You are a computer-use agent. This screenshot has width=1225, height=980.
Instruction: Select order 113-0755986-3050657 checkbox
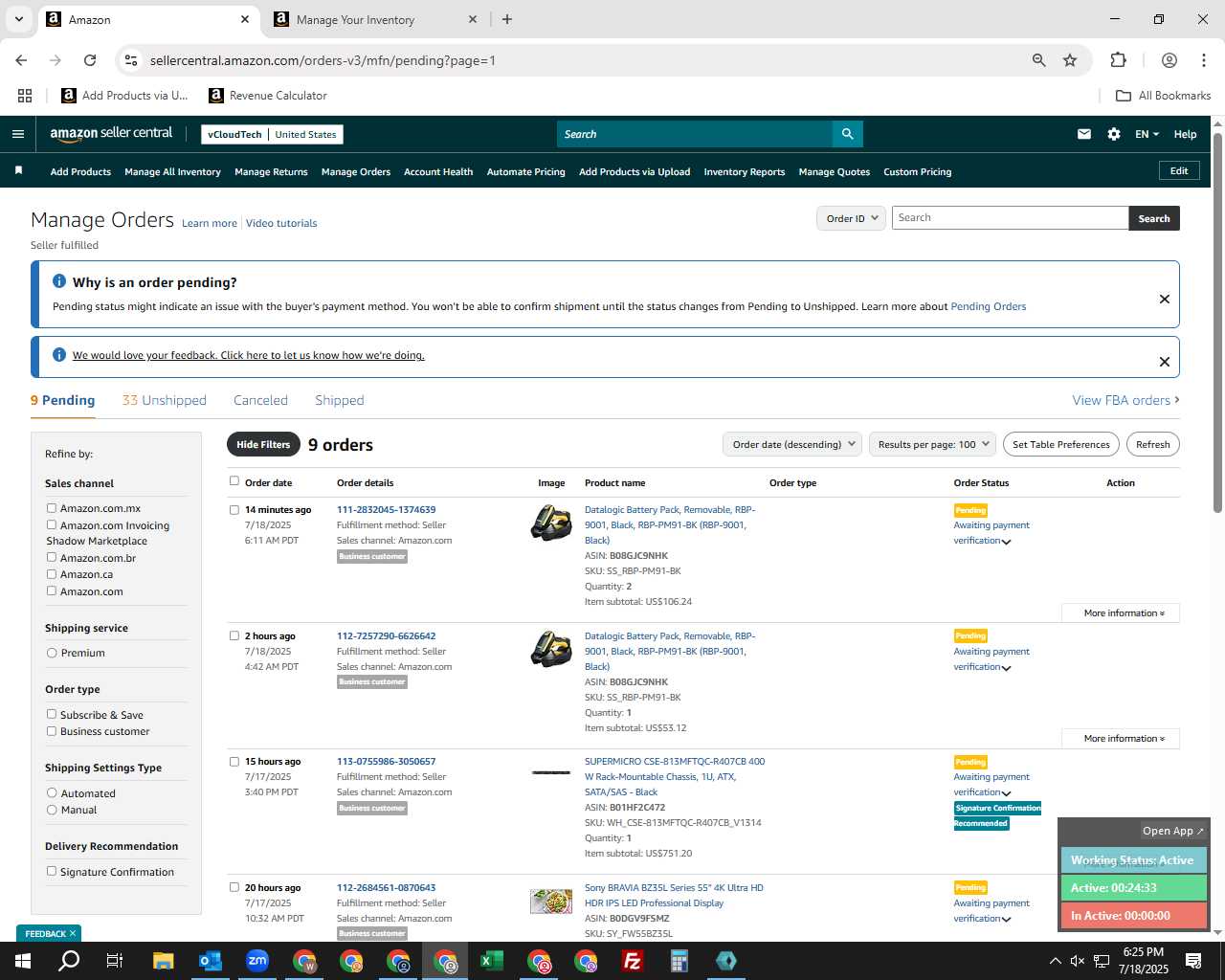[x=234, y=762]
